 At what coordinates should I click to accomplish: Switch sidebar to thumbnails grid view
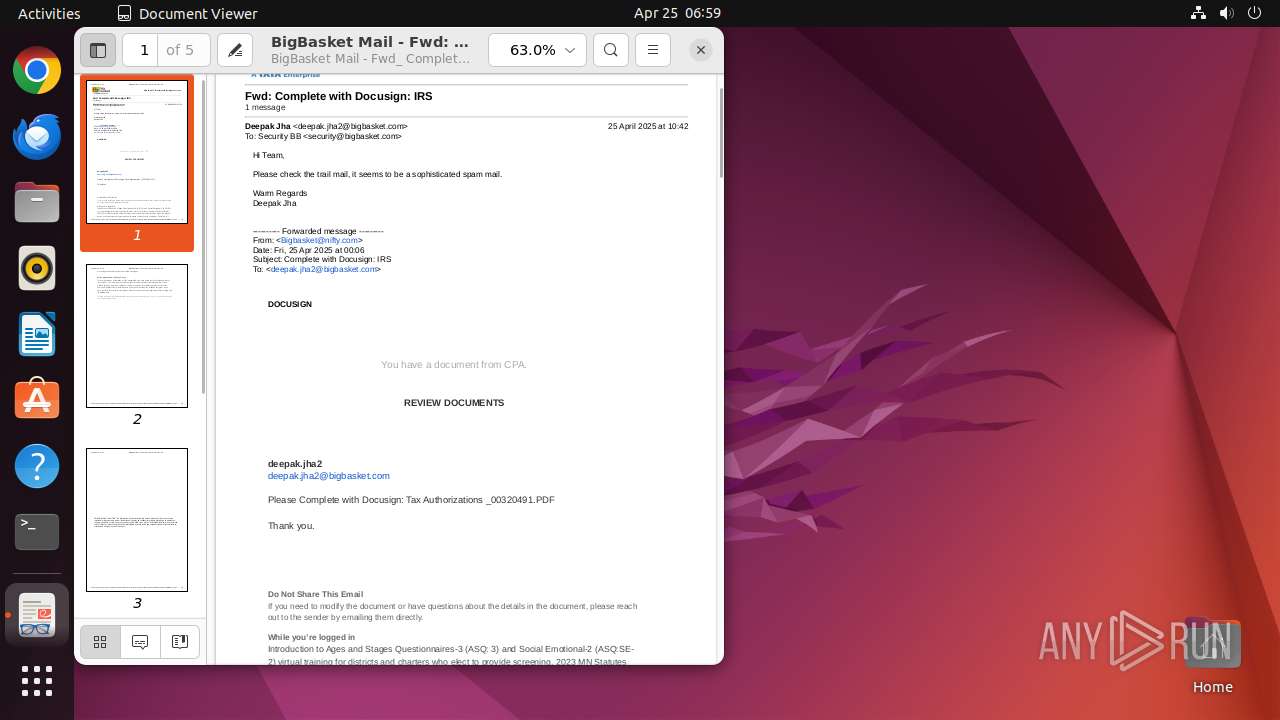(100, 642)
